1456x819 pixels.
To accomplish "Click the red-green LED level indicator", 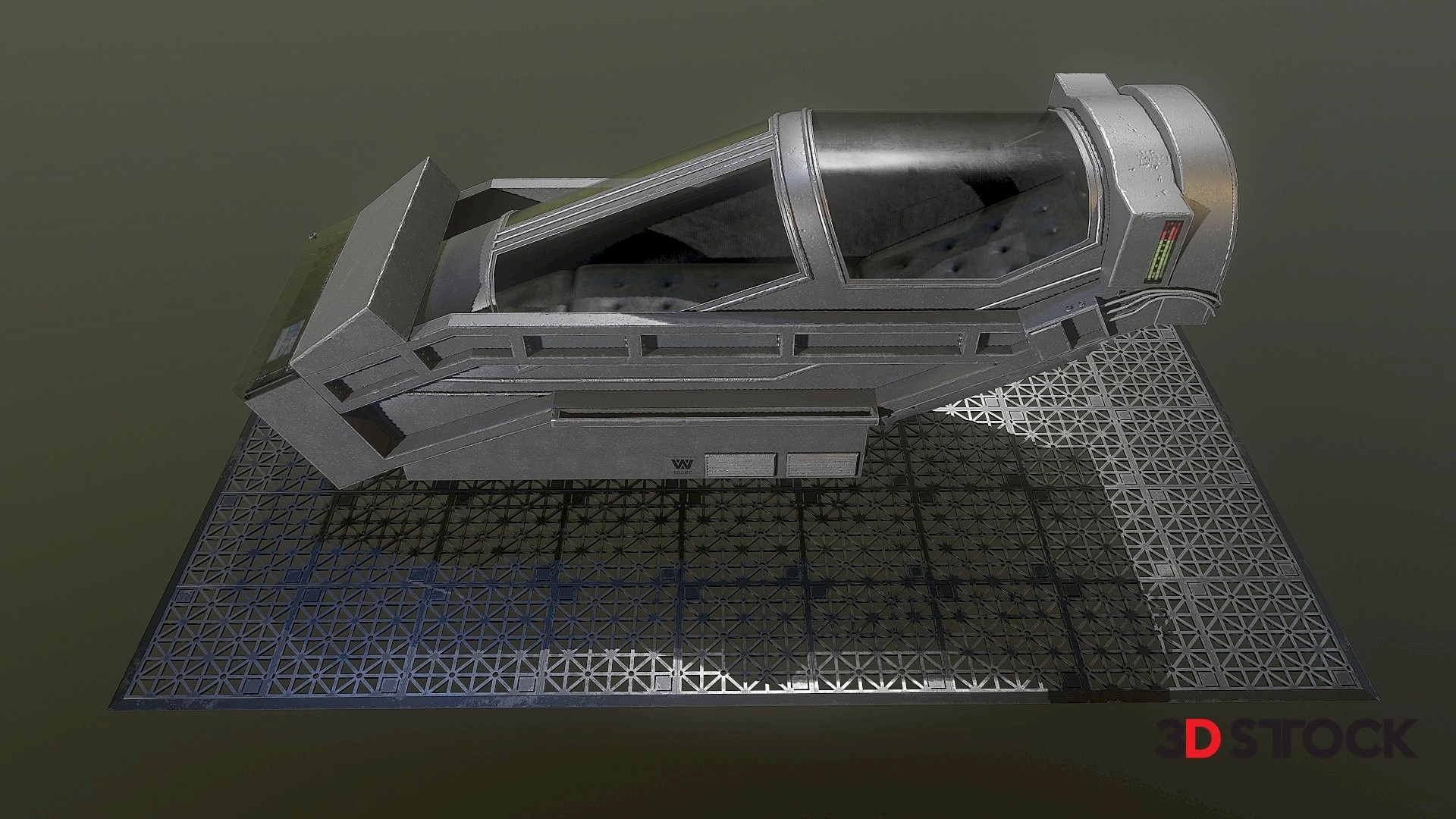I will [1163, 250].
